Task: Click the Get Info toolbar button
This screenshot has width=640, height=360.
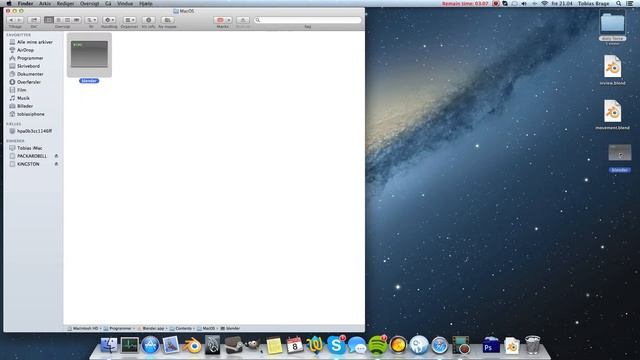Action: coord(149,20)
